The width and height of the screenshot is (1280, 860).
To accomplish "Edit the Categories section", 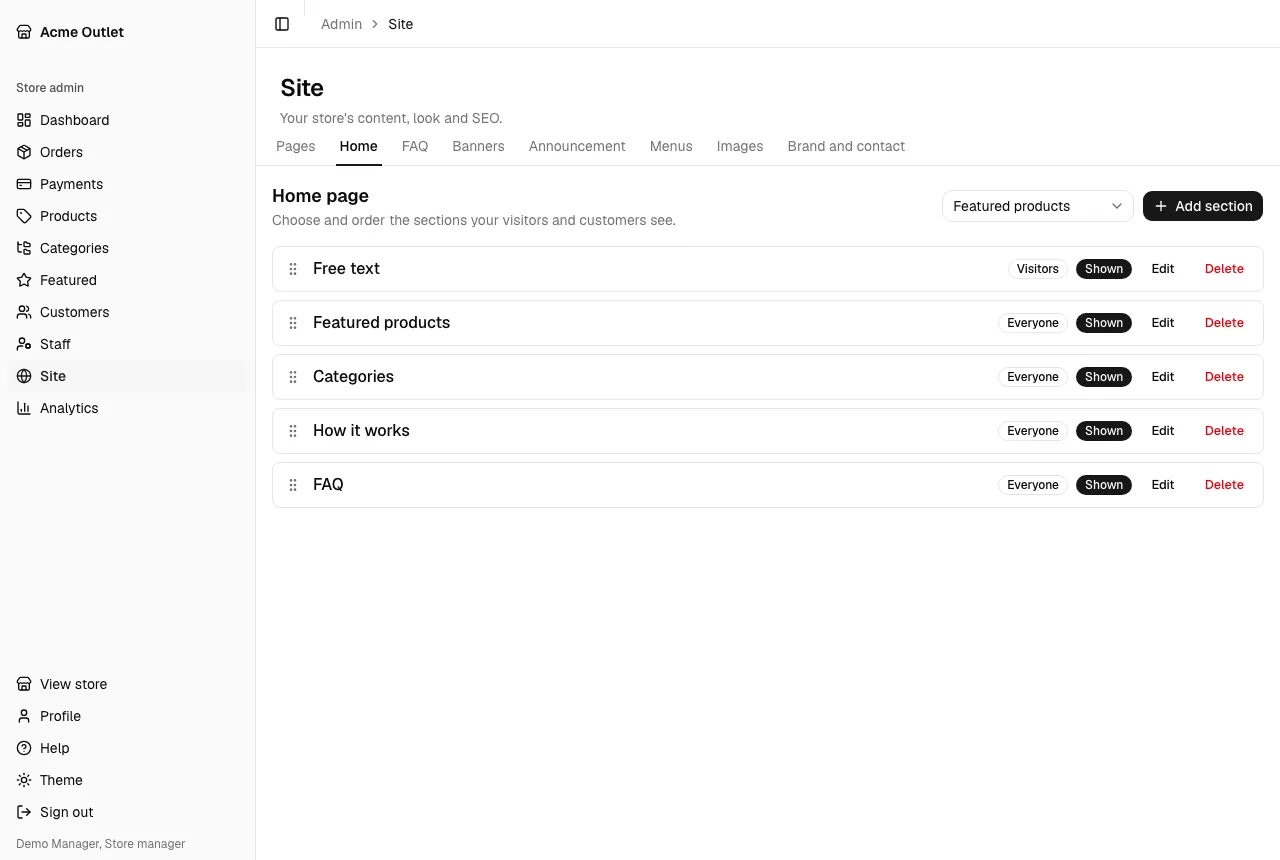I will [x=1163, y=377].
